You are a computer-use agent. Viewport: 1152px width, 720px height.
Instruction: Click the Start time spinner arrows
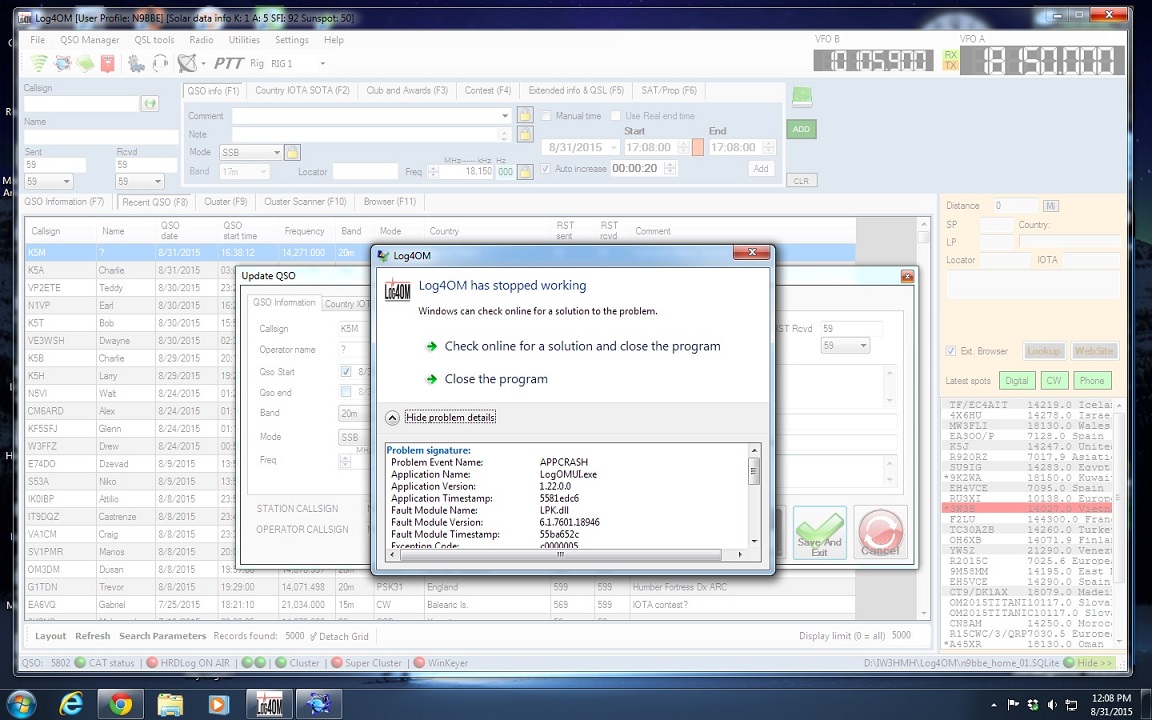(x=683, y=147)
